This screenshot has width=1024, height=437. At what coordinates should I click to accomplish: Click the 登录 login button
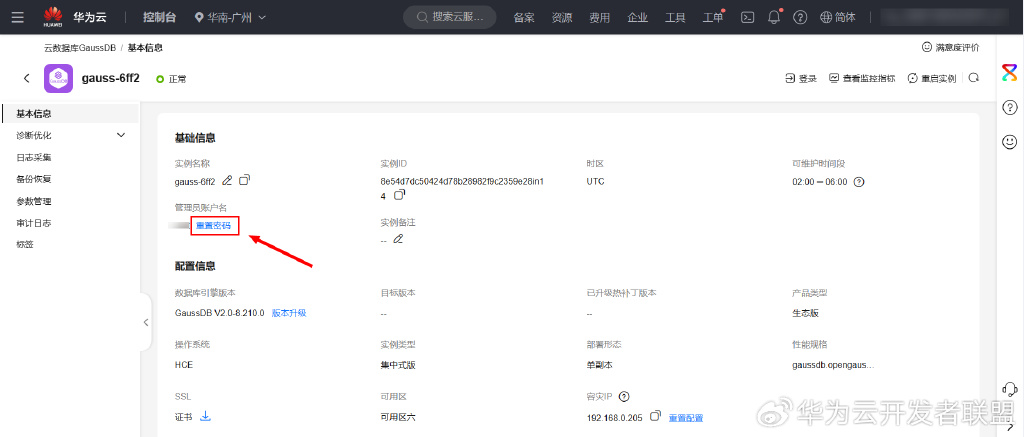pos(801,78)
